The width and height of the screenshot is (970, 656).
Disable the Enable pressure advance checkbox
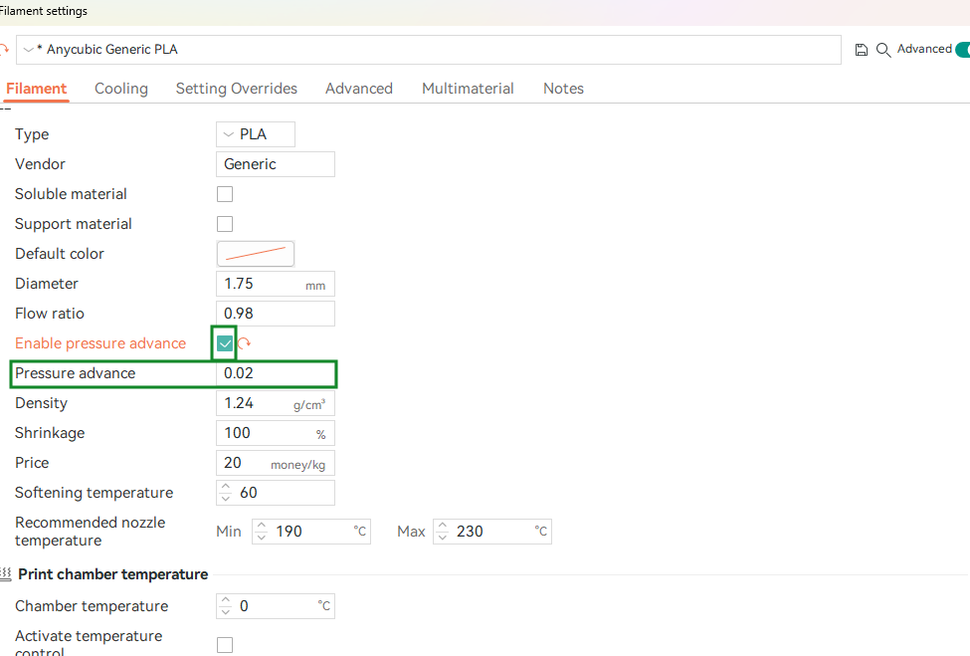pos(225,343)
